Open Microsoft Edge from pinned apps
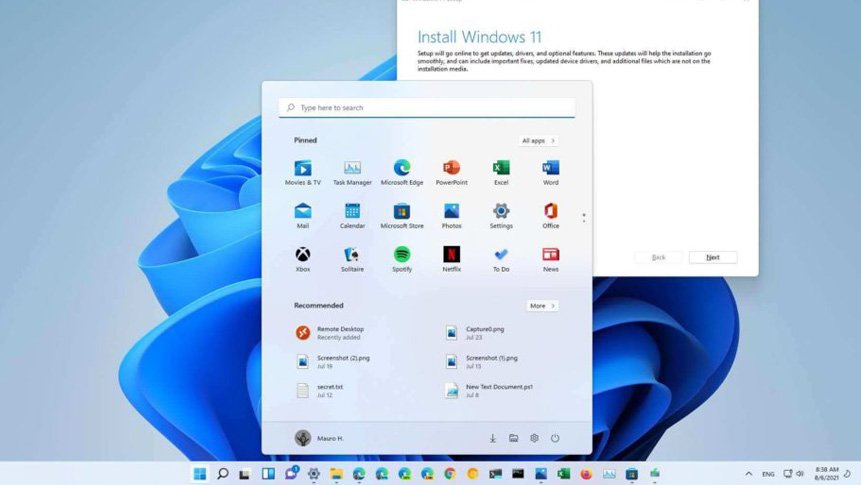This screenshot has height=485, width=861. tap(402, 168)
